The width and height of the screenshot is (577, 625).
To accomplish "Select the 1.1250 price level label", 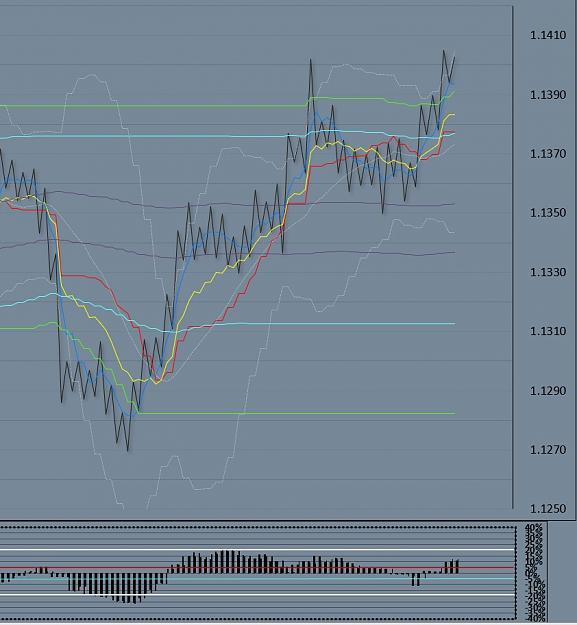I will point(548,509).
